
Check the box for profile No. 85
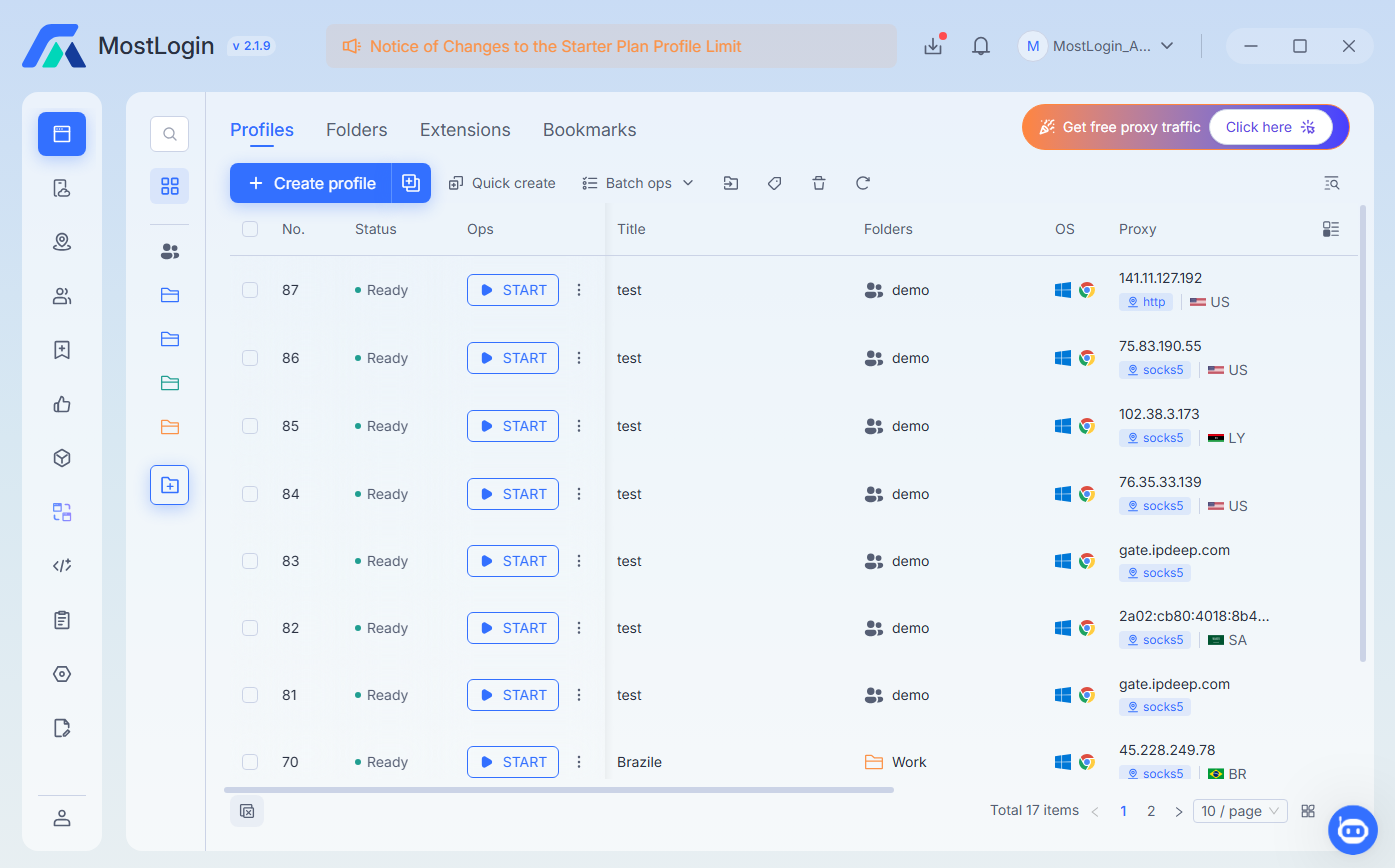coord(250,426)
